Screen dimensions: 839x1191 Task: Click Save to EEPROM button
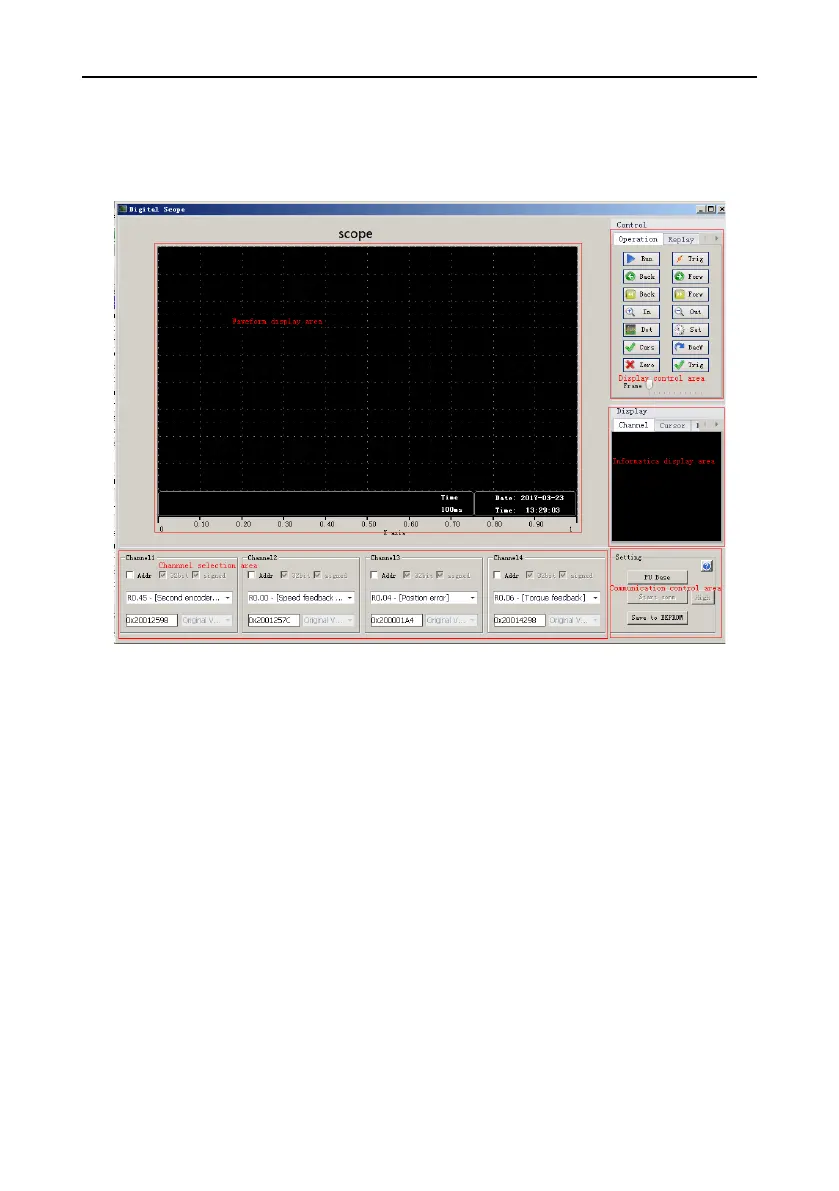(658, 618)
